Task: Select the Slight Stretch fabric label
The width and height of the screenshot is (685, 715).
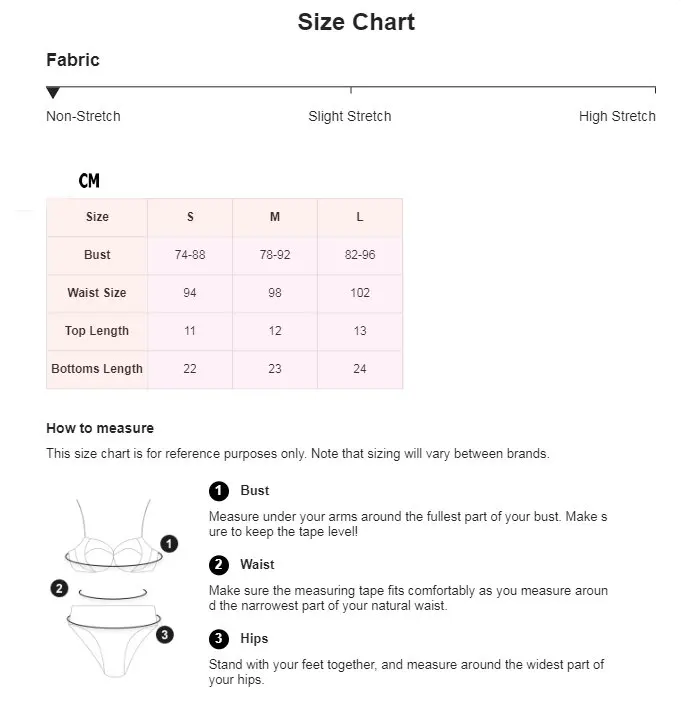Action: (350, 116)
